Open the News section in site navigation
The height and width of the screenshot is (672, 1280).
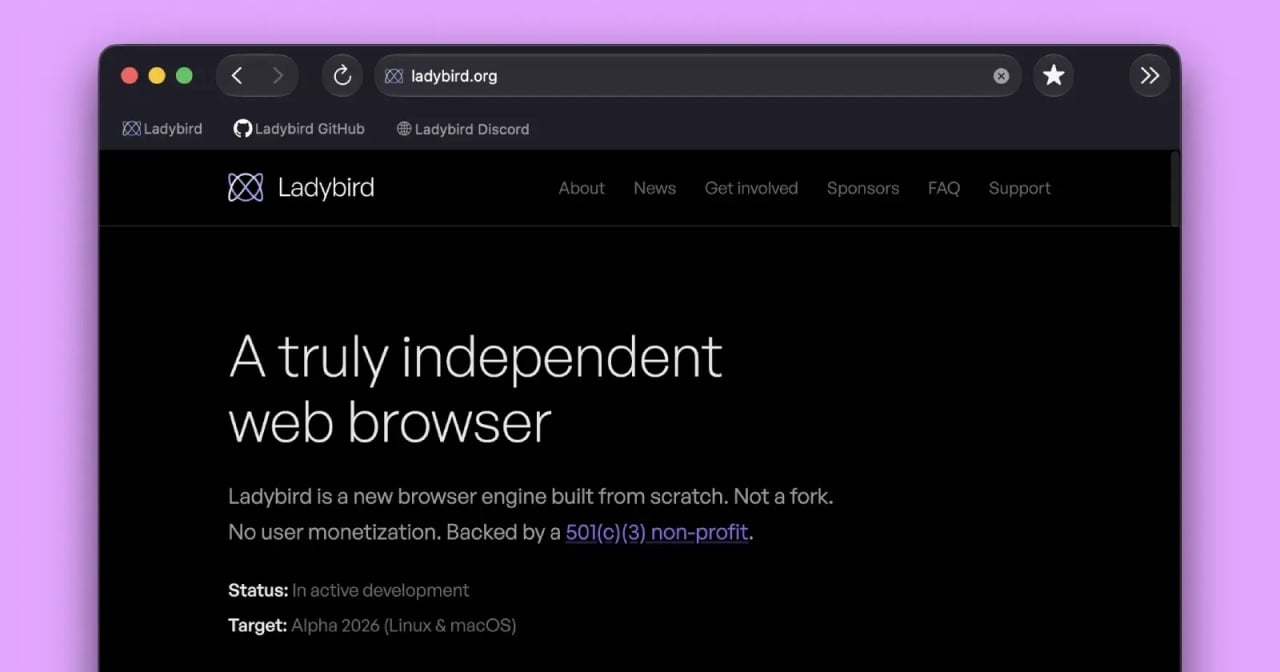[x=655, y=188]
